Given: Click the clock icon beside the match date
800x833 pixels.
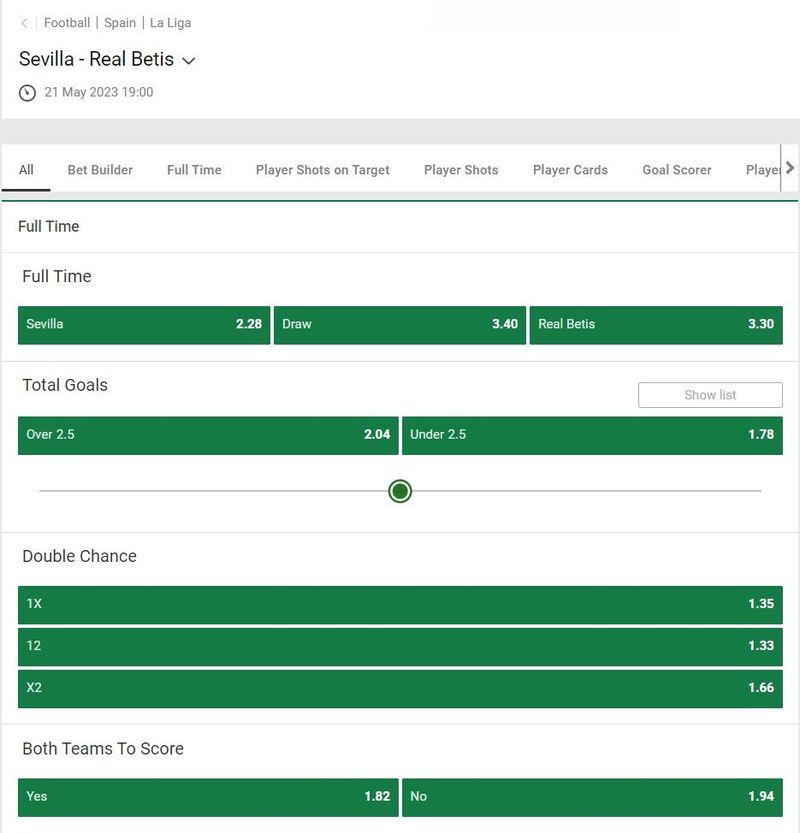Looking at the screenshot, I should (x=27, y=93).
